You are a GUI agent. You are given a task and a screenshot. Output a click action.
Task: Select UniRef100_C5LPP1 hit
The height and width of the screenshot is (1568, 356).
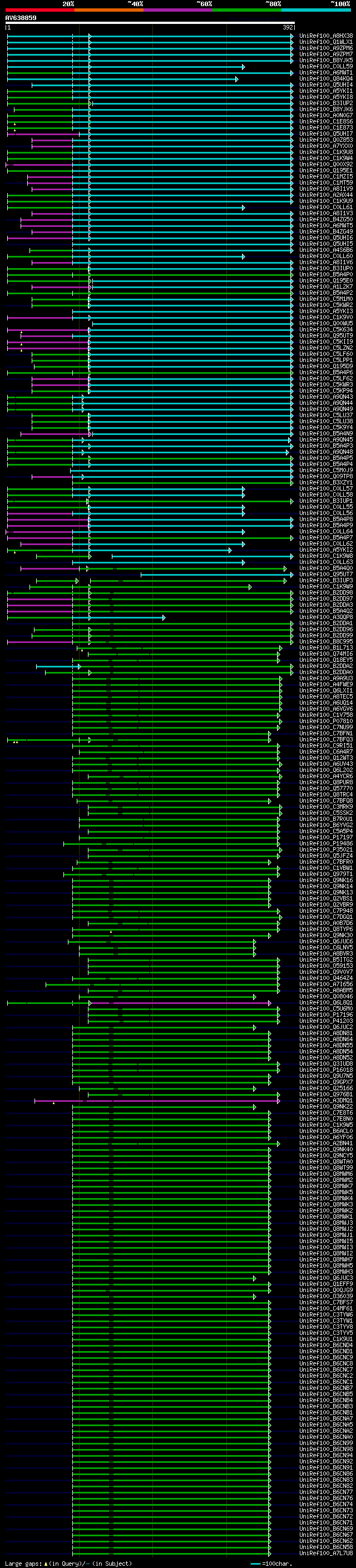coord(326,360)
